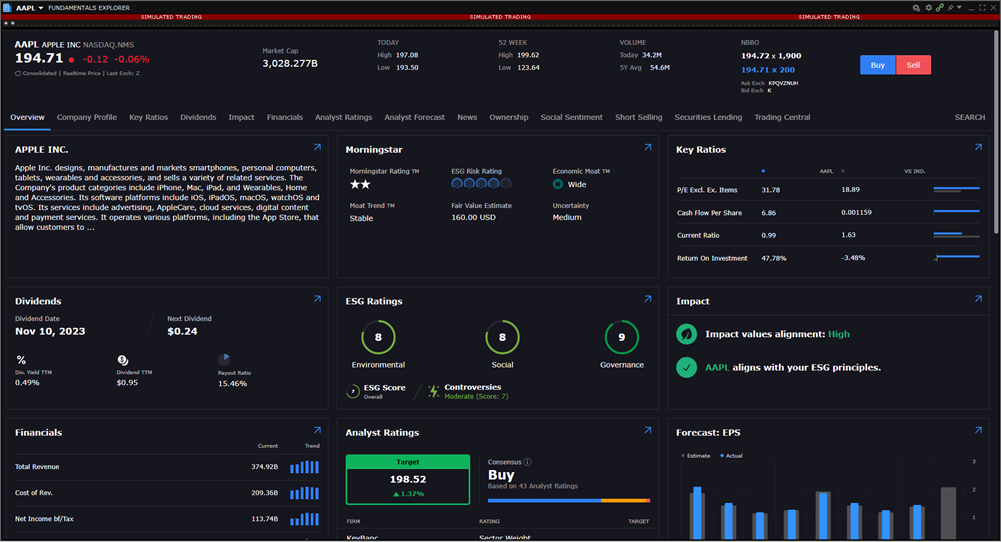This screenshot has width=1001, height=542.
Task: Expand the Key Ratios panel arrow icon
Action: point(978,147)
